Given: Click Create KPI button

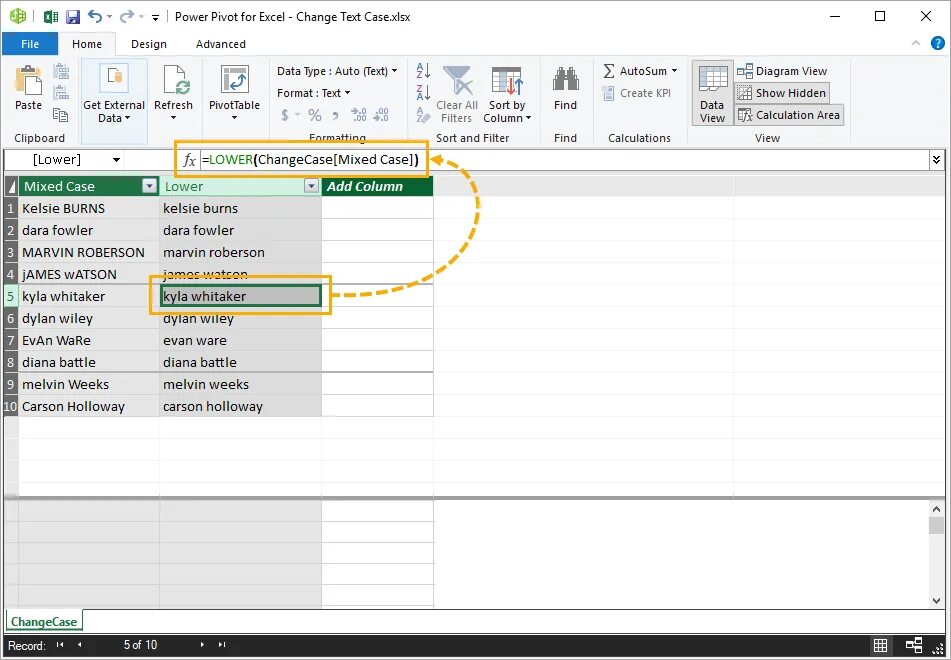Looking at the screenshot, I should coord(636,93).
